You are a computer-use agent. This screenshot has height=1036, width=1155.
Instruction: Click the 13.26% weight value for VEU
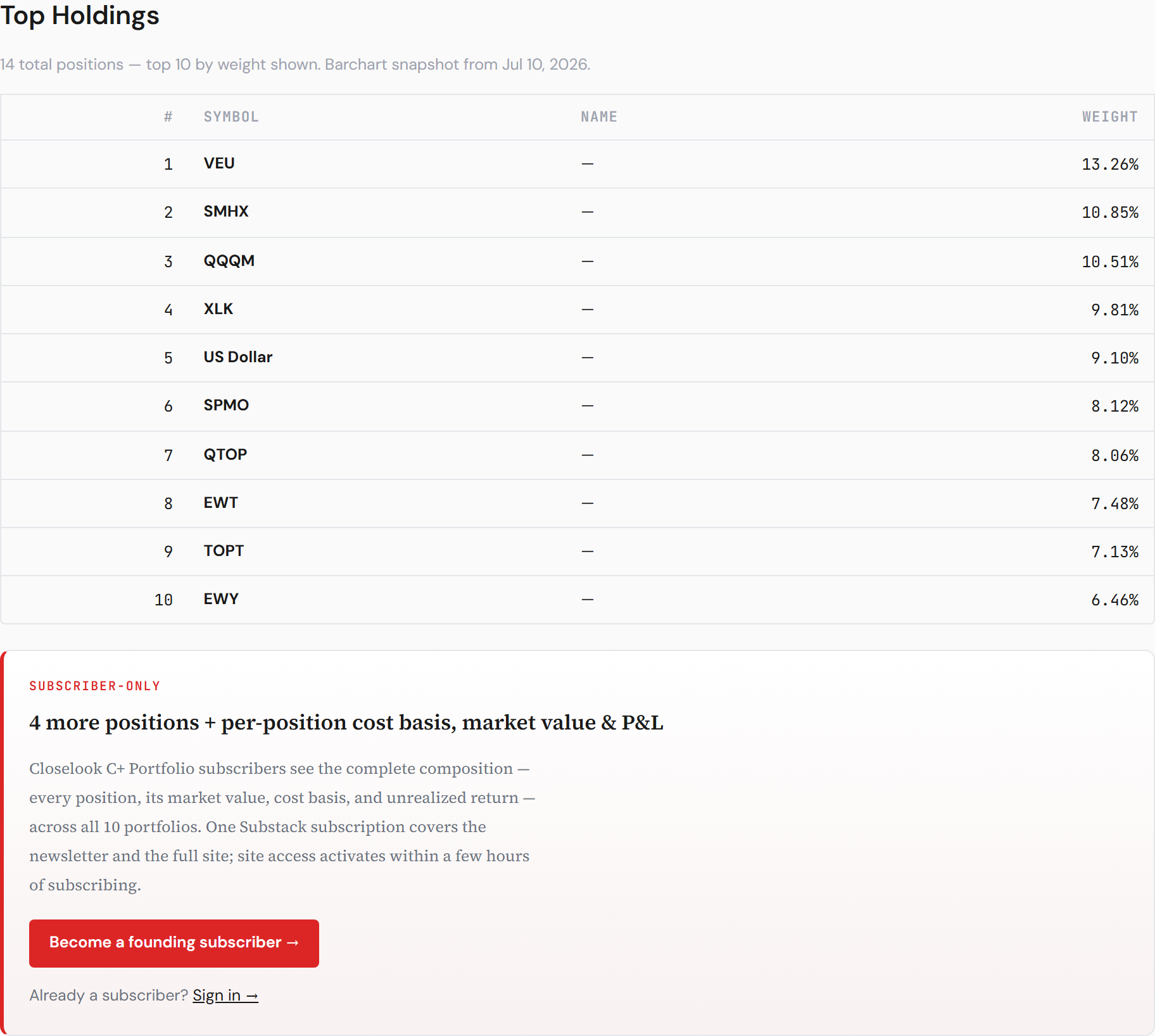(x=1110, y=164)
